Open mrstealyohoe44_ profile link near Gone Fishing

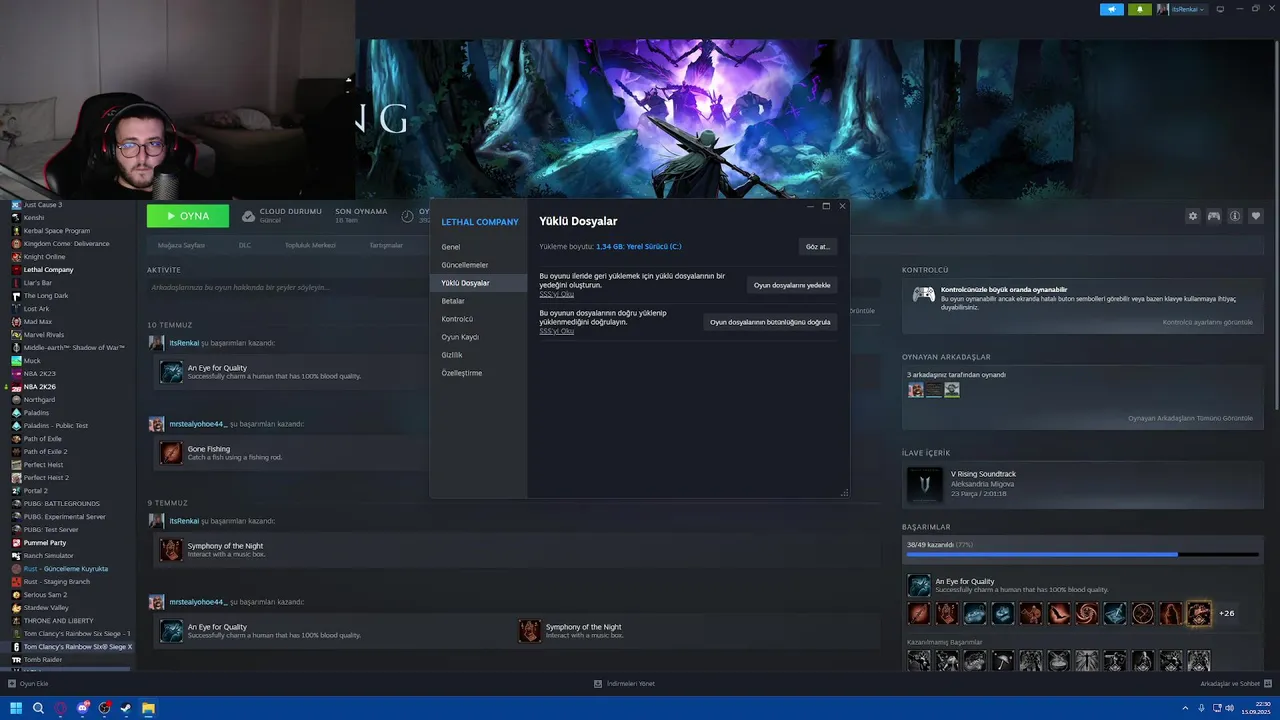point(198,424)
